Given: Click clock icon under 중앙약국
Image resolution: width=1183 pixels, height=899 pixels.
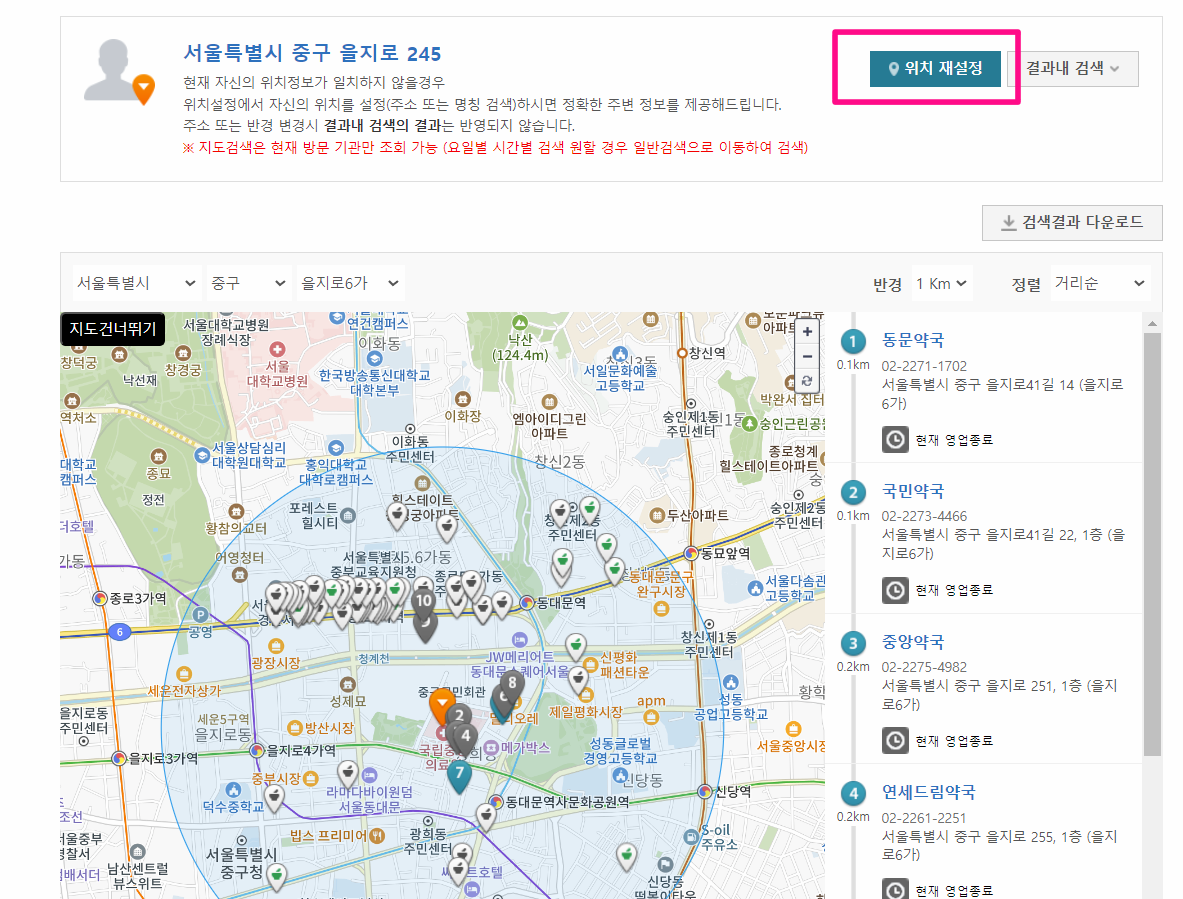Looking at the screenshot, I should pyautogui.click(x=895, y=741).
